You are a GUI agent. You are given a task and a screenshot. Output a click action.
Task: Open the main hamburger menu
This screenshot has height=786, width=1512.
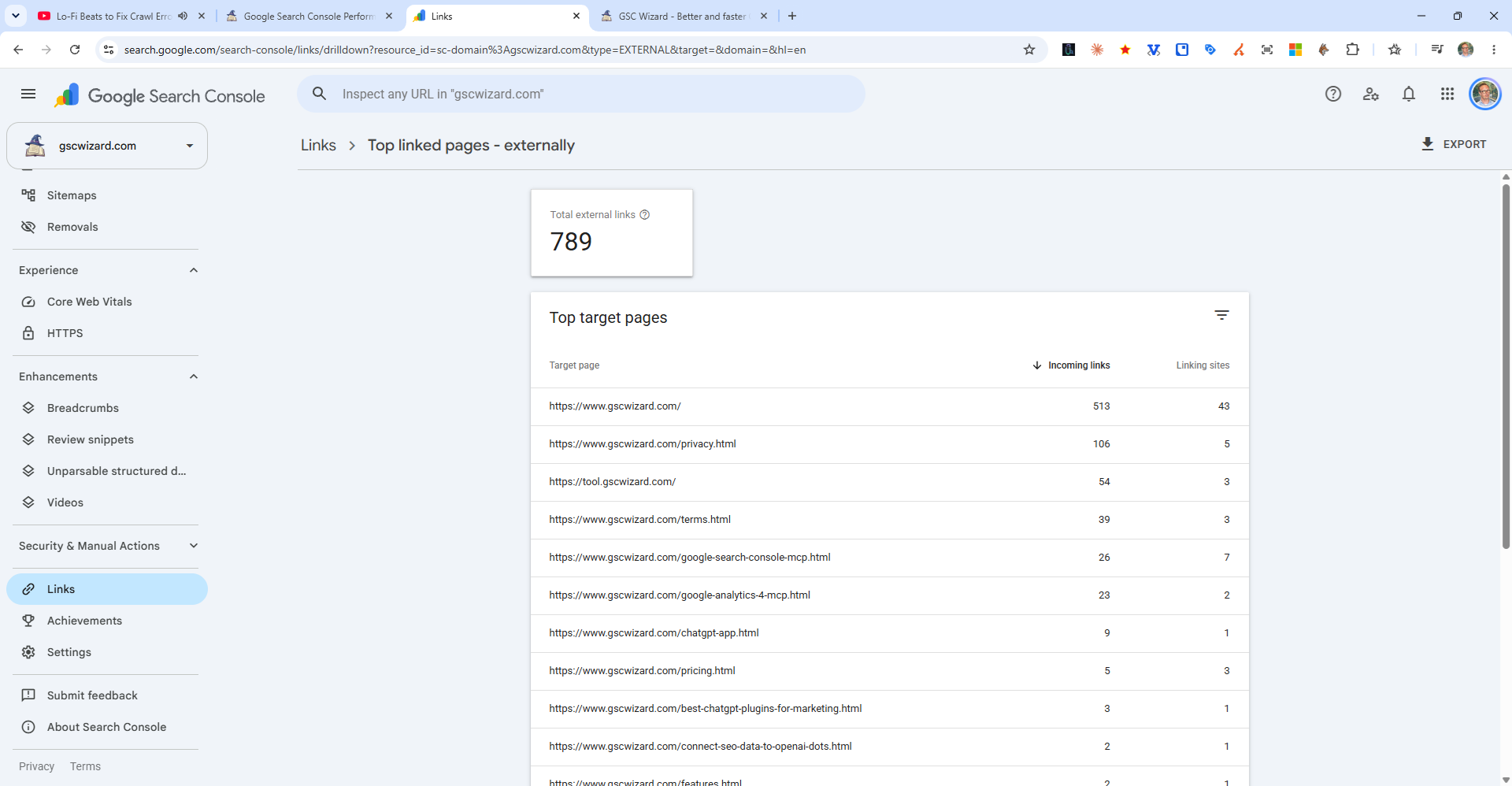point(28,95)
